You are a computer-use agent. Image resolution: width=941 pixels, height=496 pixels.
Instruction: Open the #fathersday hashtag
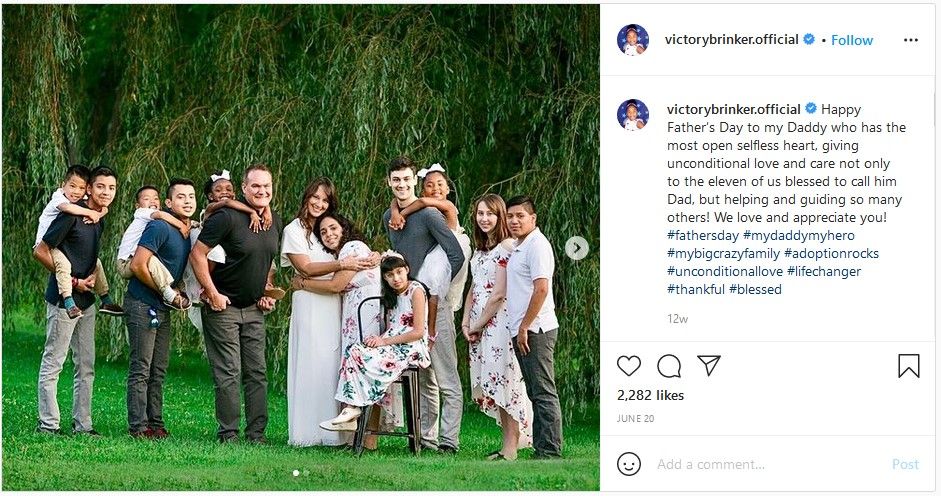pos(702,235)
